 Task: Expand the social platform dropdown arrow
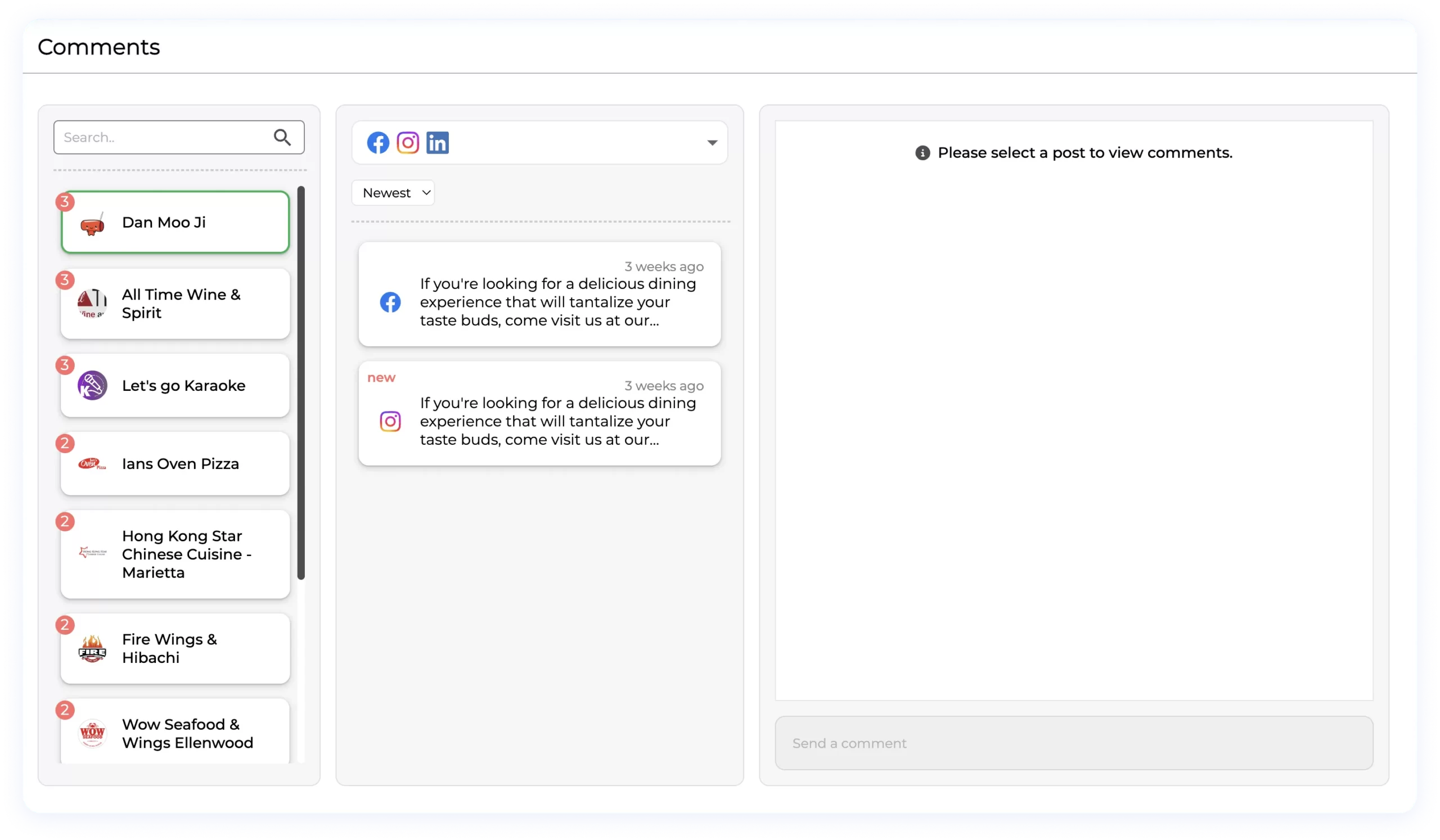712,143
